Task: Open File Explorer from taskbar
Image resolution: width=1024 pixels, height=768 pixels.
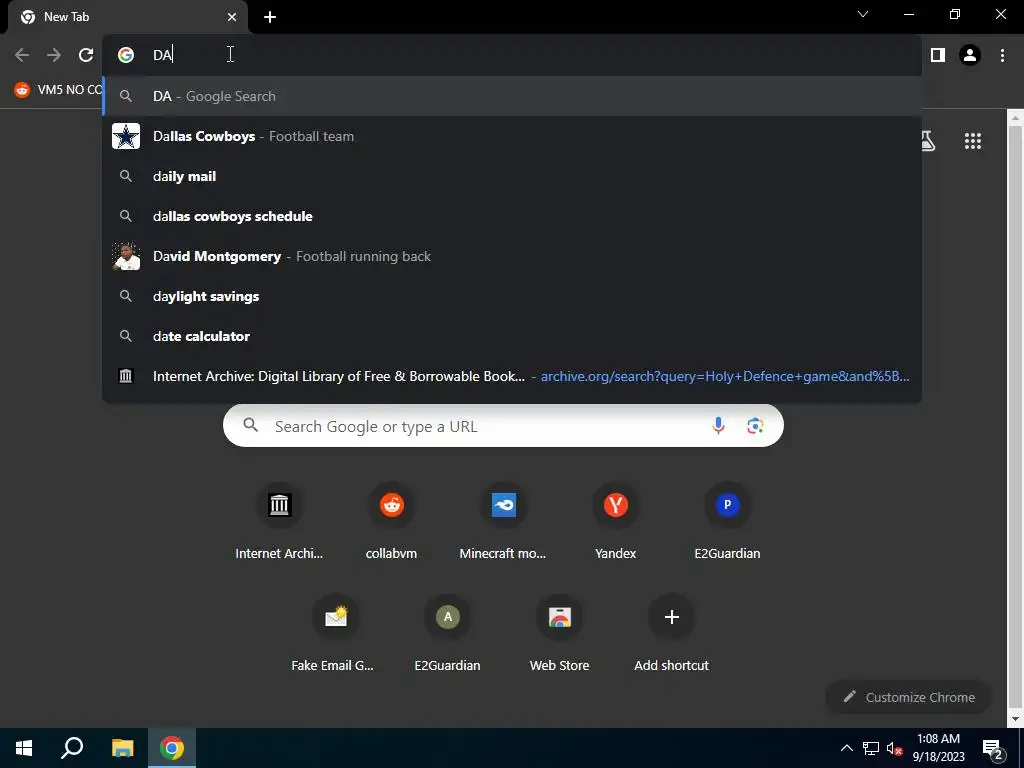Action: pyautogui.click(x=122, y=748)
